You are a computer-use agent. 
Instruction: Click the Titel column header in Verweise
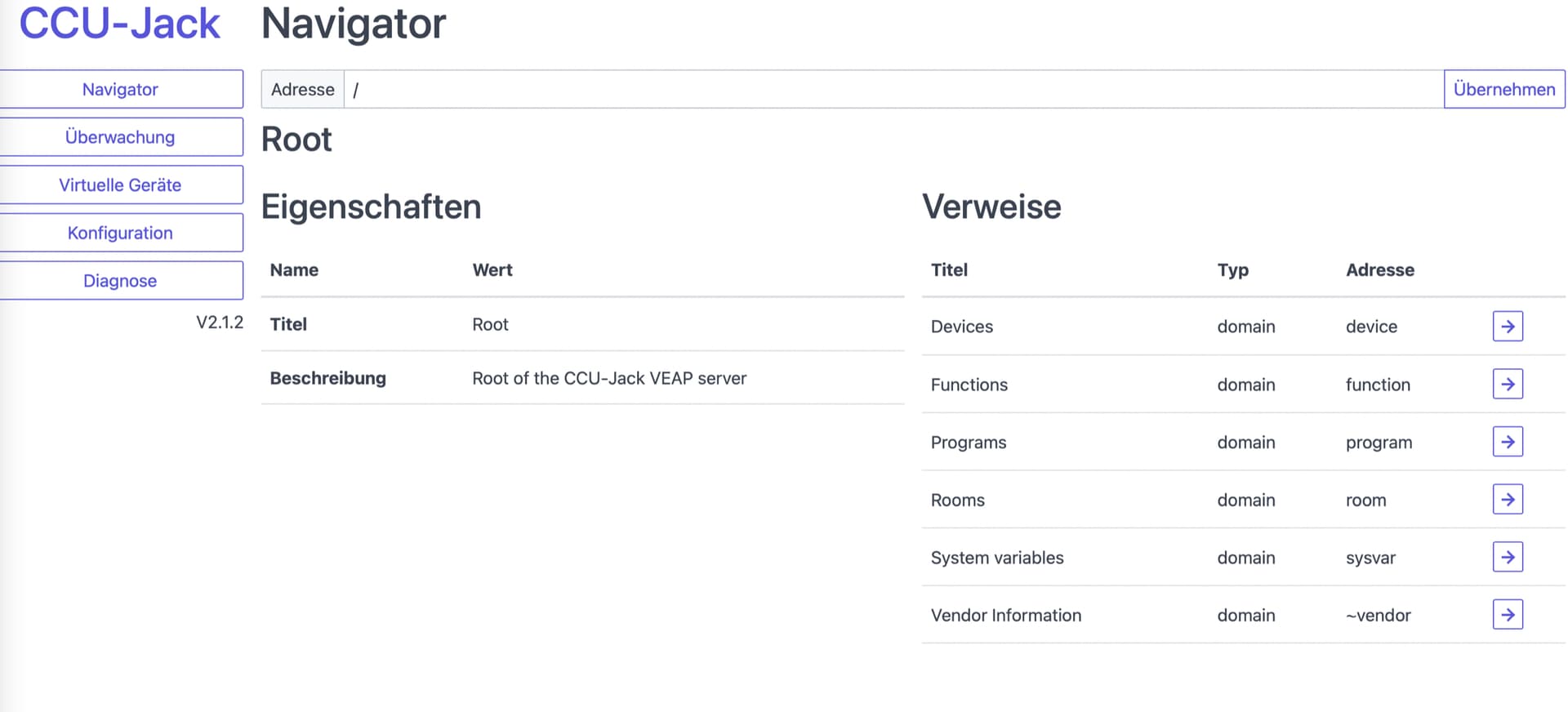click(x=949, y=270)
